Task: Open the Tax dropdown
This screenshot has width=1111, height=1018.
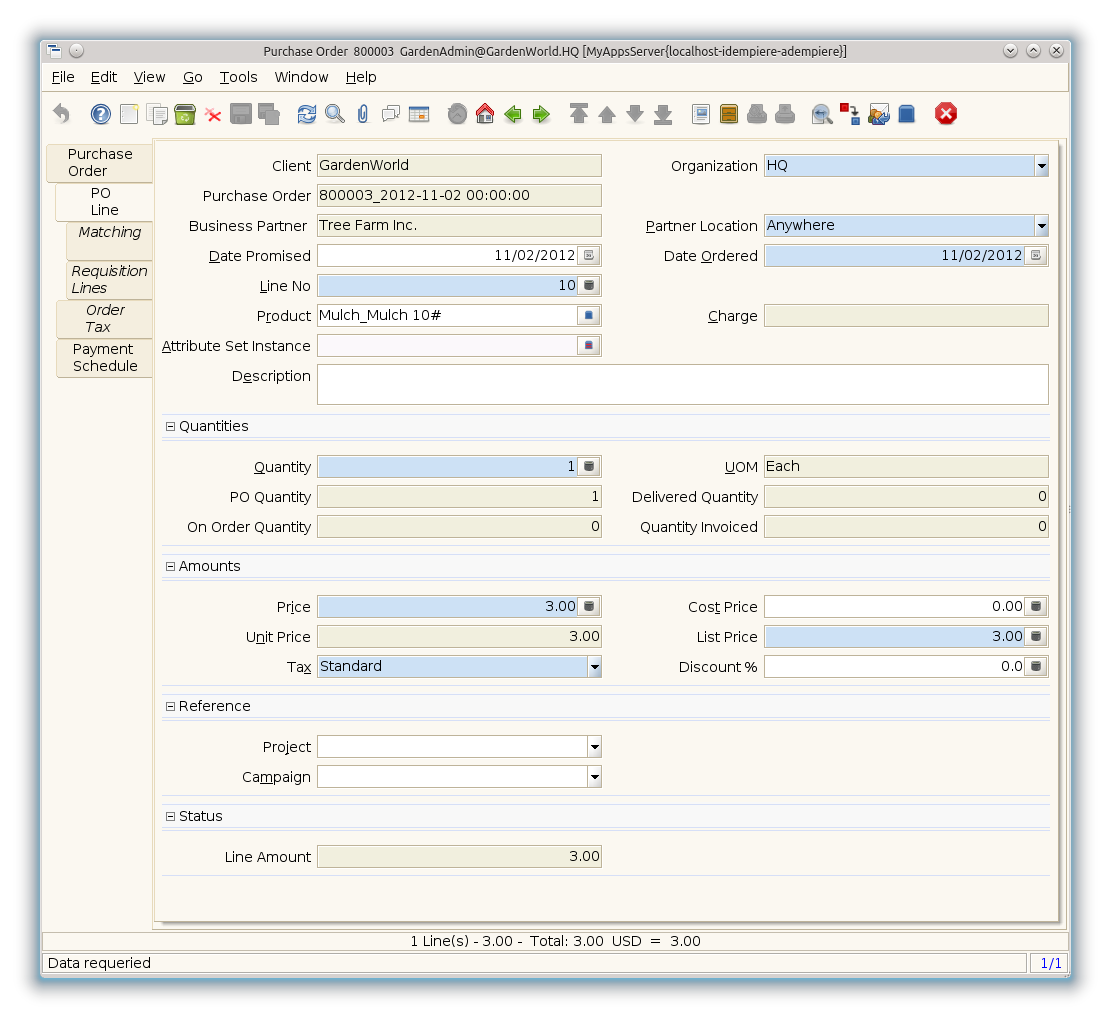Action: coord(594,667)
